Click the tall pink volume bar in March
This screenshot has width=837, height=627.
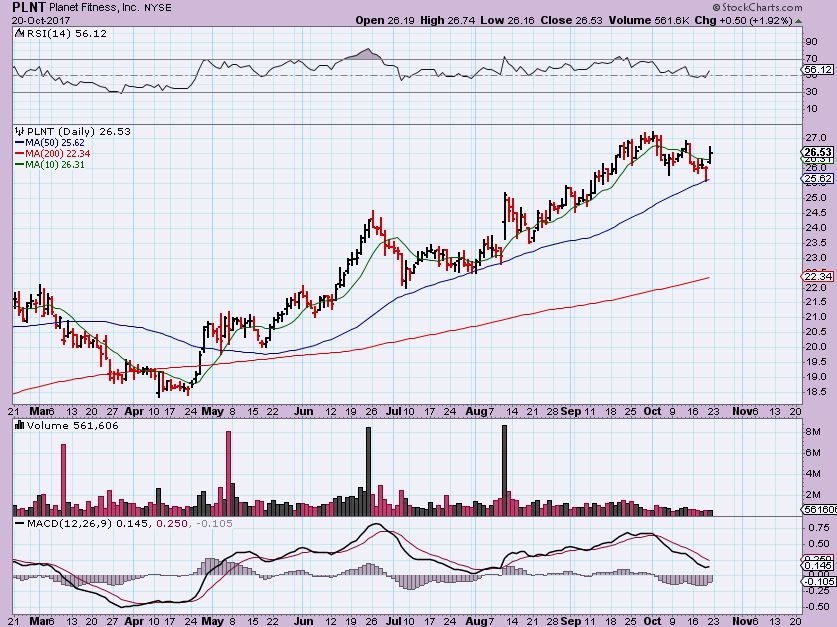(63, 480)
